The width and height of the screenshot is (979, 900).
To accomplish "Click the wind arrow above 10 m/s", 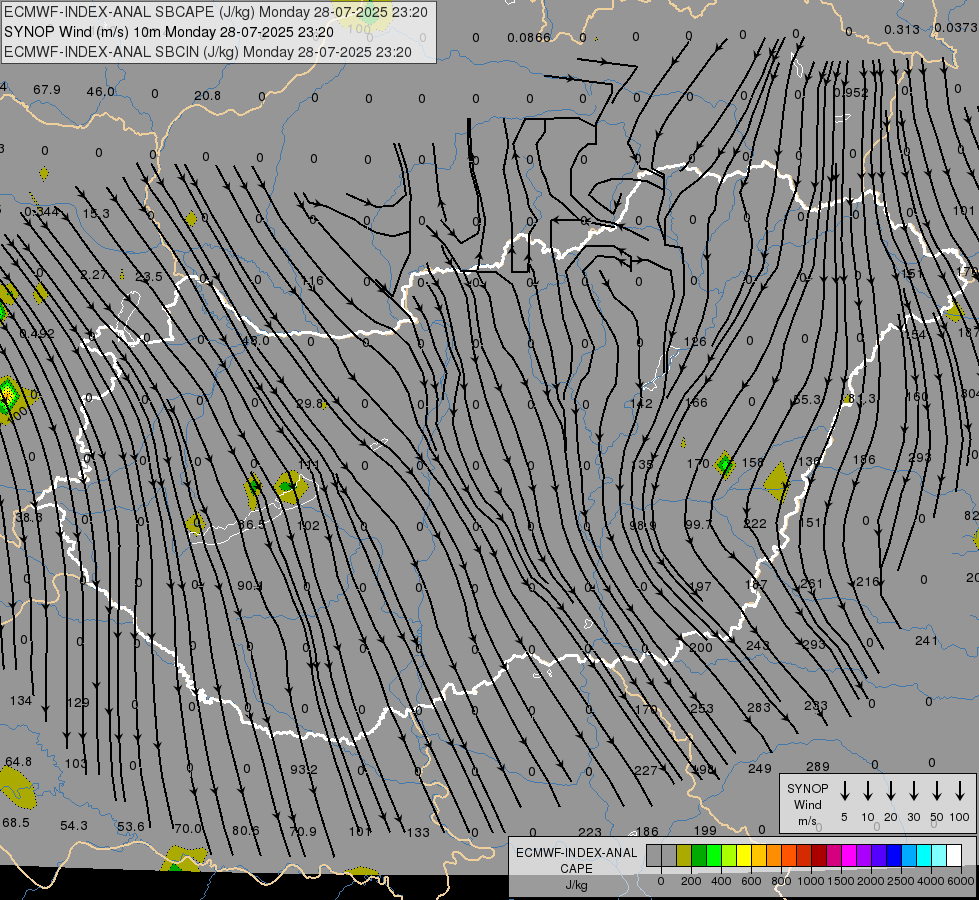I will [x=868, y=791].
